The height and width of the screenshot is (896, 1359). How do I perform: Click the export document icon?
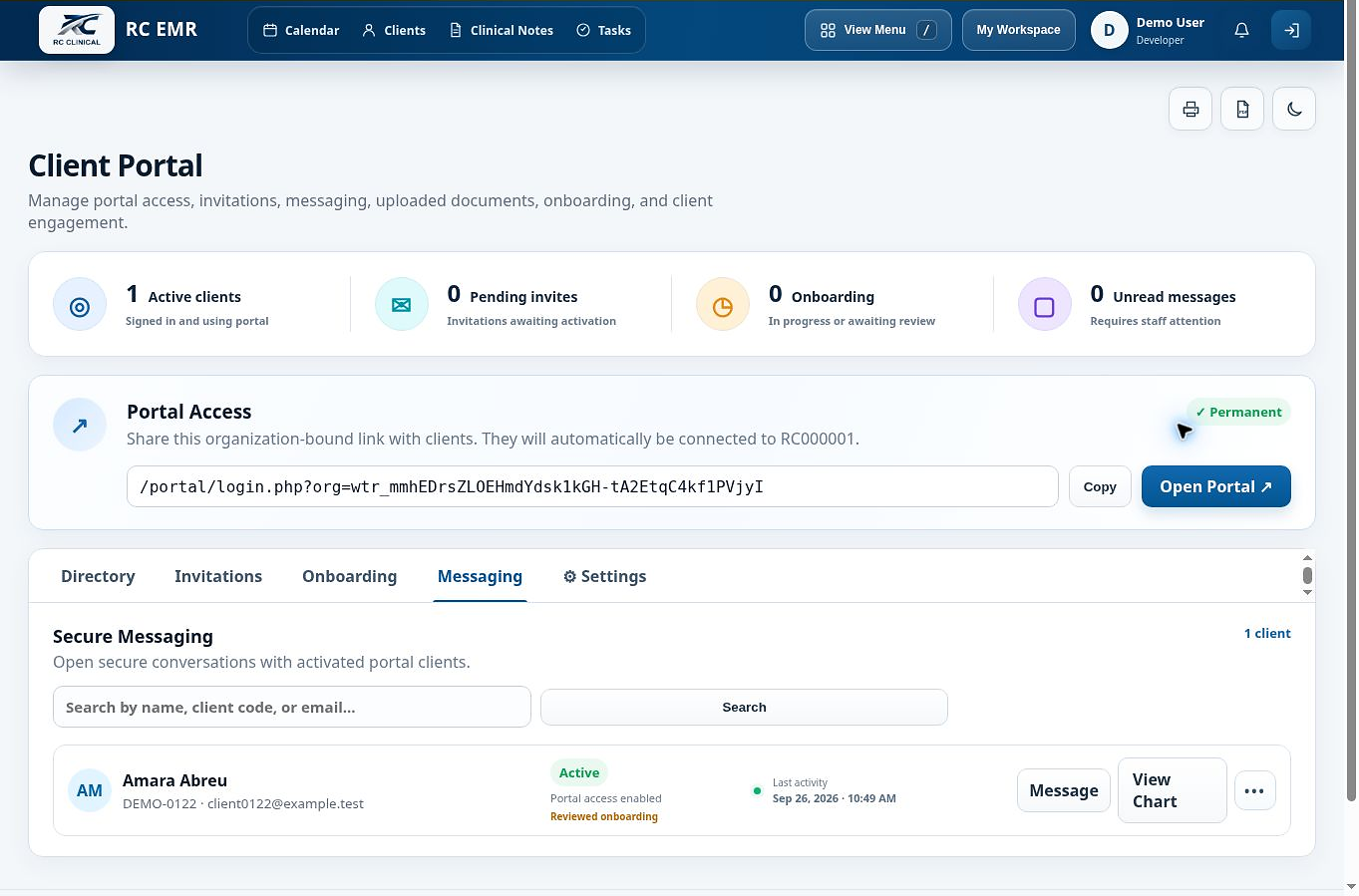[x=1242, y=109]
